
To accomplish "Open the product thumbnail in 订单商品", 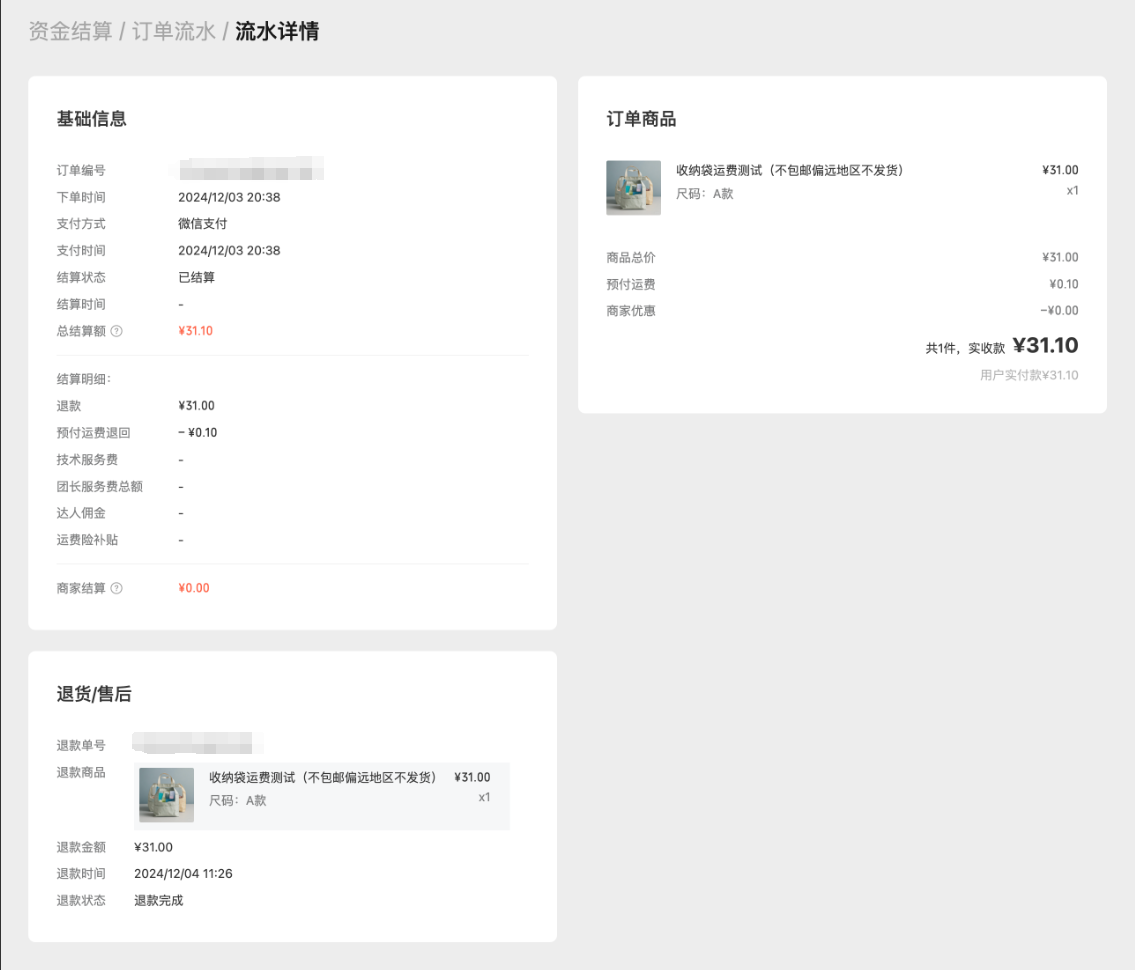I will click(633, 188).
